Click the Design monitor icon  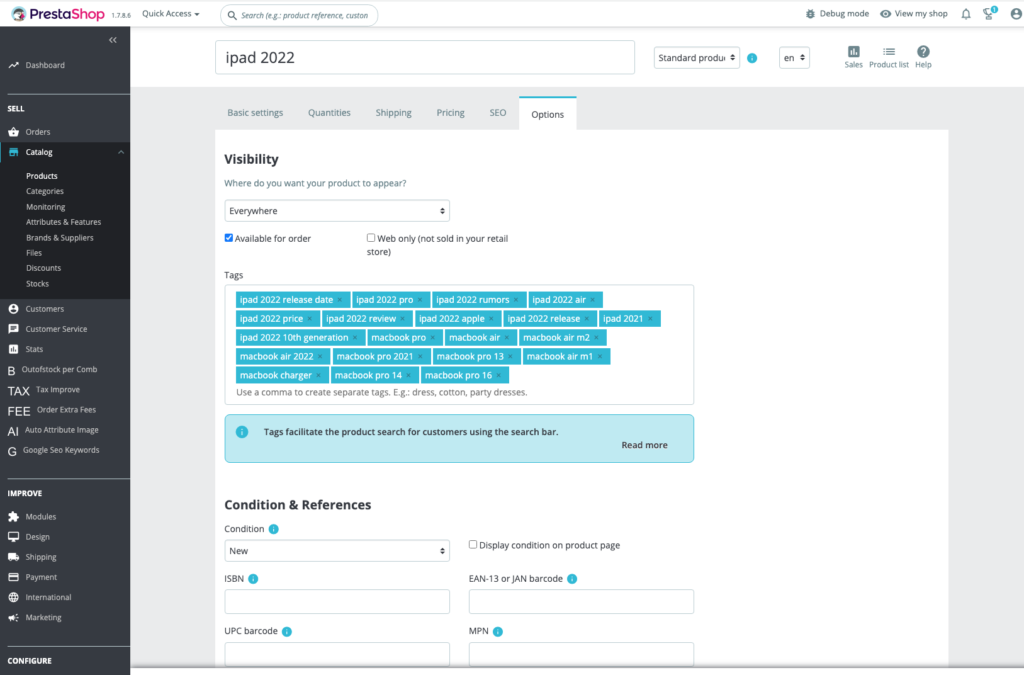click(13, 537)
